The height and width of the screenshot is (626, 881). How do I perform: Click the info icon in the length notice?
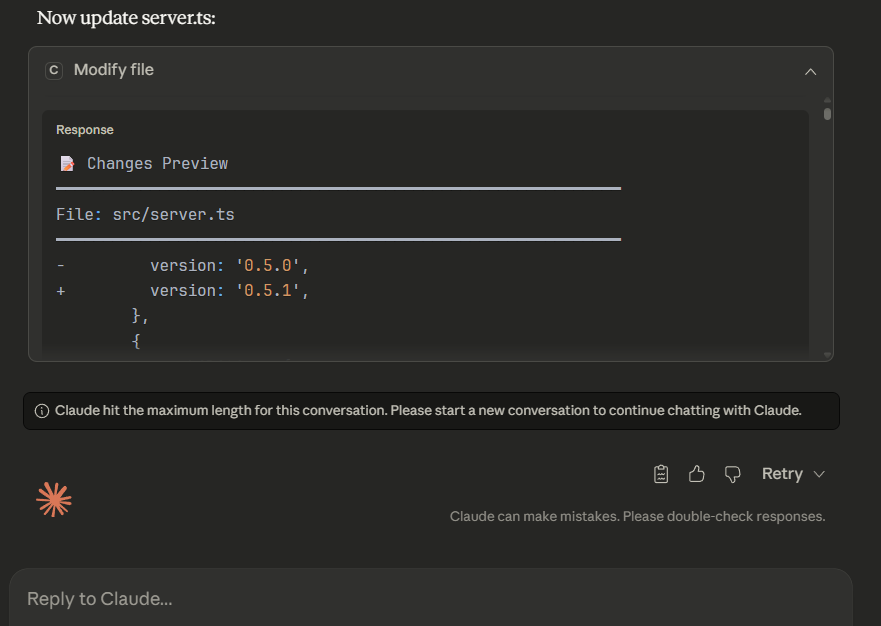(42, 411)
